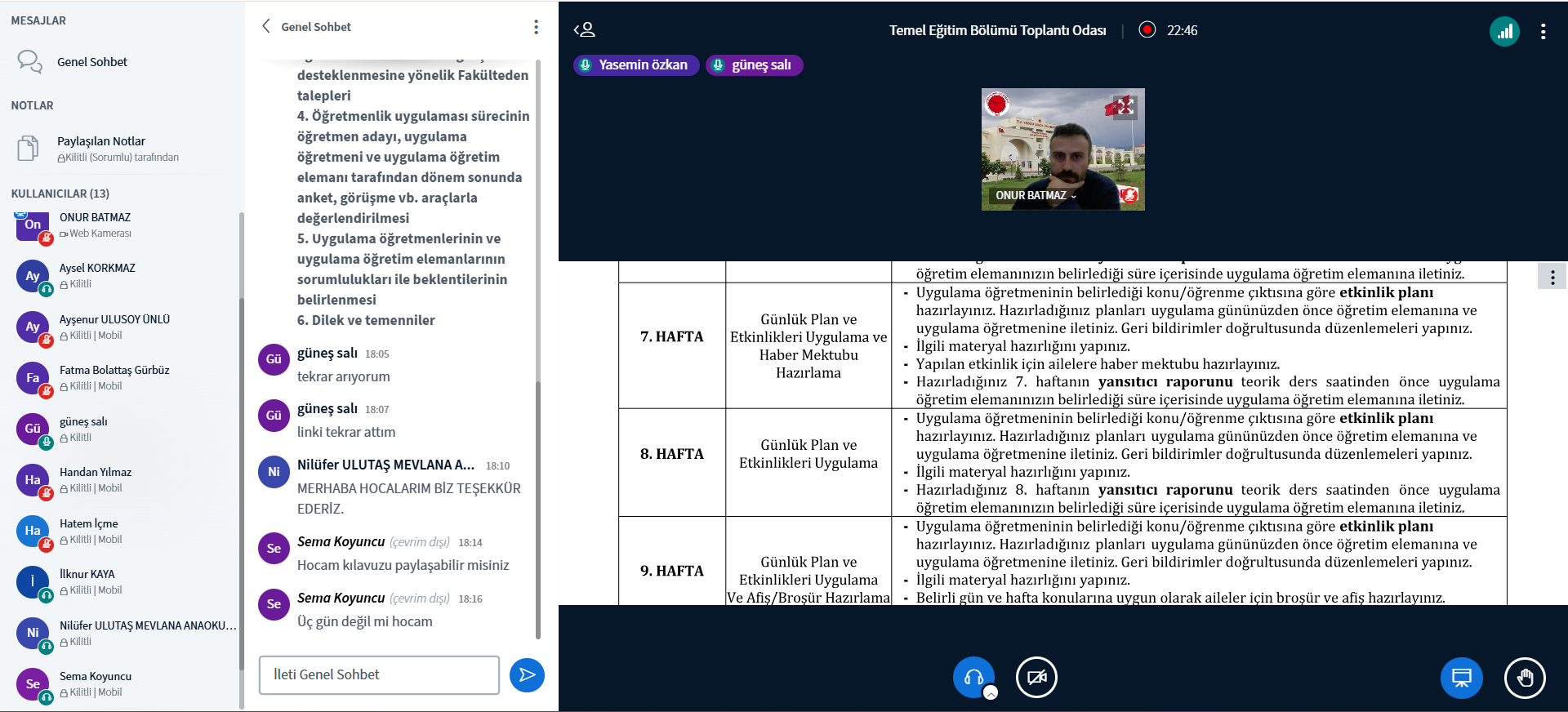The width and height of the screenshot is (1568, 712).
Task: Focus the İleti Genel Sohbet input
Action: coord(379,675)
